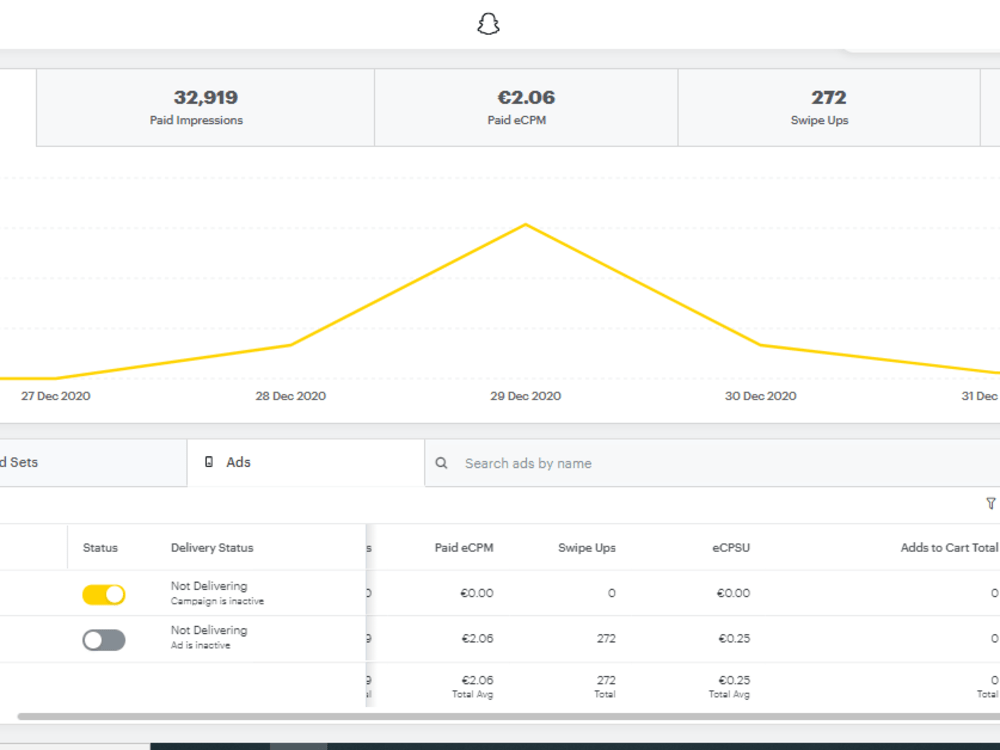
Task: Sort by the Paid eCPM column header
Action: [464, 548]
